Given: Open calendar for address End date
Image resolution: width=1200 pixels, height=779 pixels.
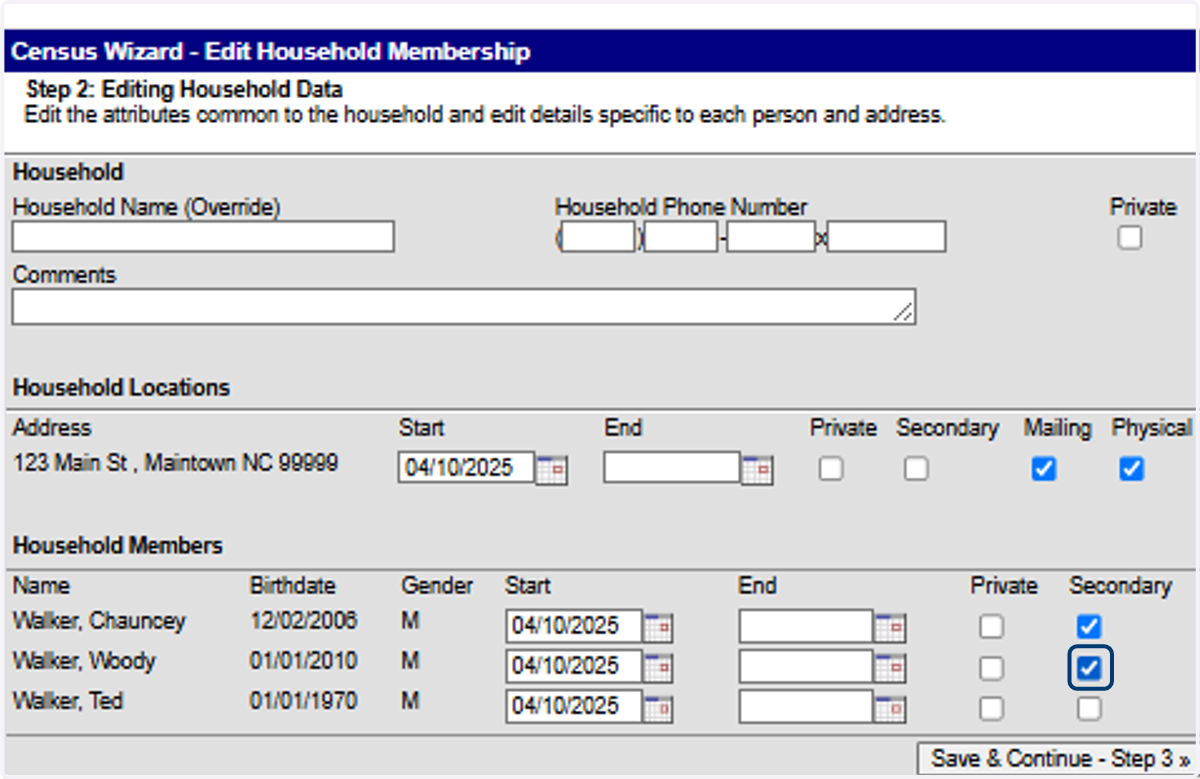Looking at the screenshot, I should point(758,469).
